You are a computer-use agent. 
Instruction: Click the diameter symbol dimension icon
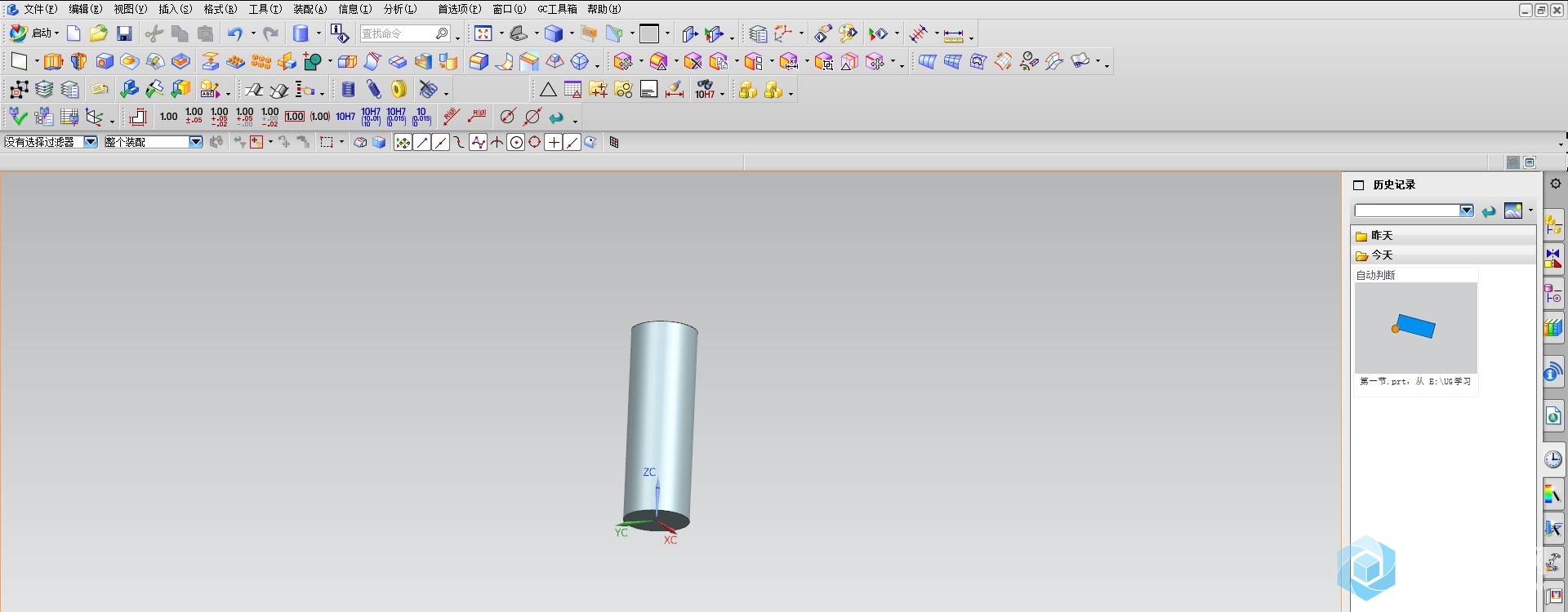coord(507,117)
